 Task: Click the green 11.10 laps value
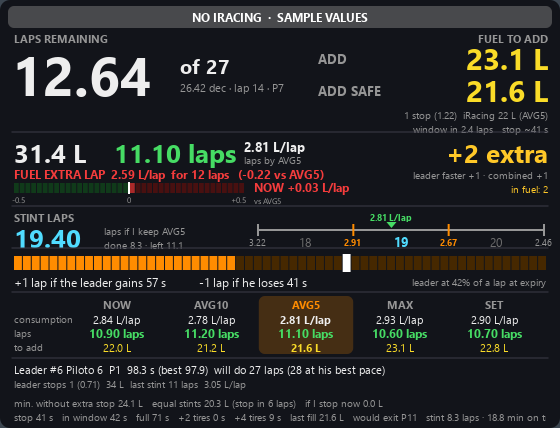pyautogui.click(x=176, y=154)
